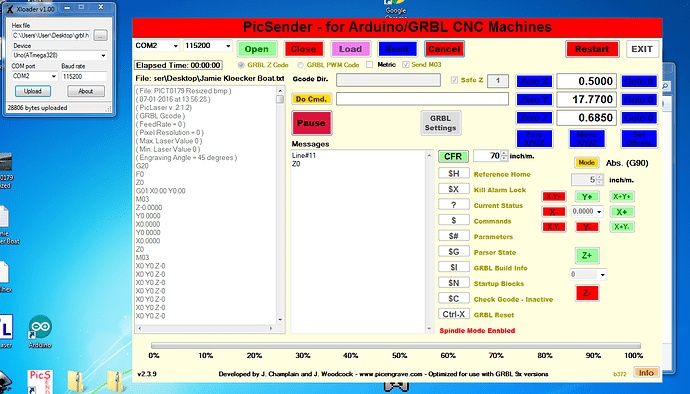Viewport: 690px width, 394px height.
Task: Click the EXIT button
Action: click(x=642, y=49)
